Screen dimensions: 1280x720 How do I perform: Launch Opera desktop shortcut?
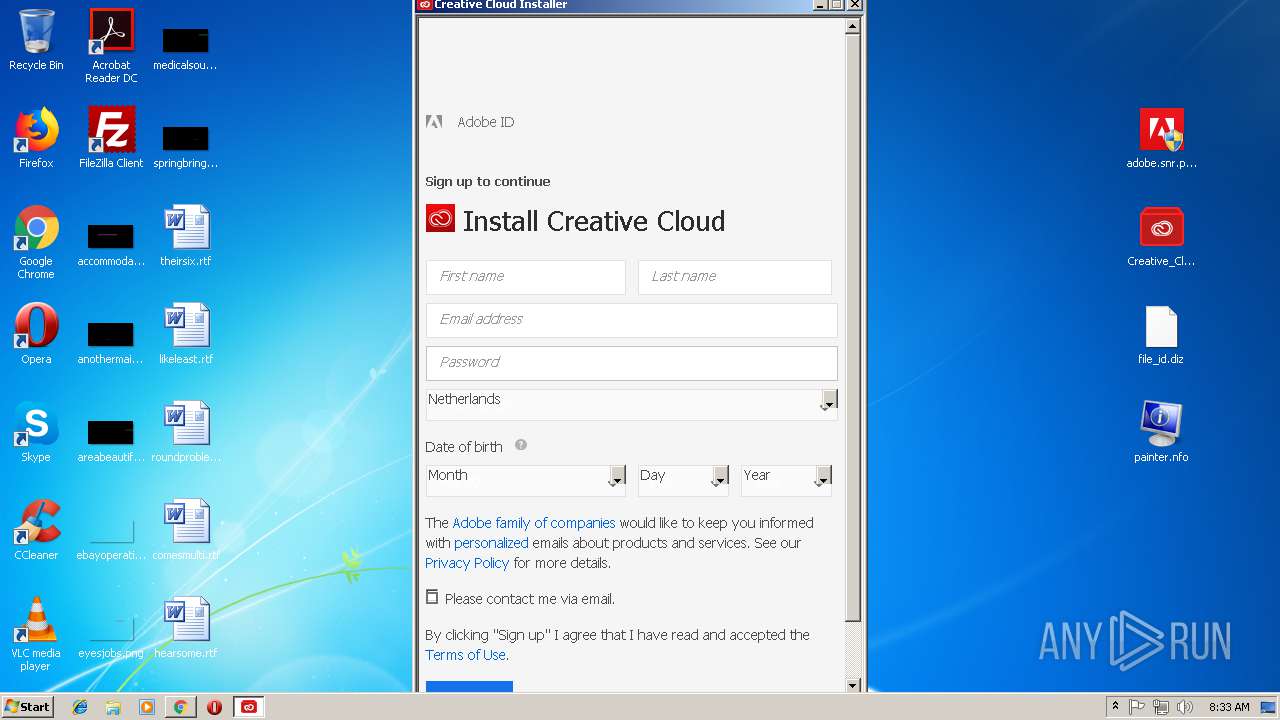pyautogui.click(x=36, y=334)
